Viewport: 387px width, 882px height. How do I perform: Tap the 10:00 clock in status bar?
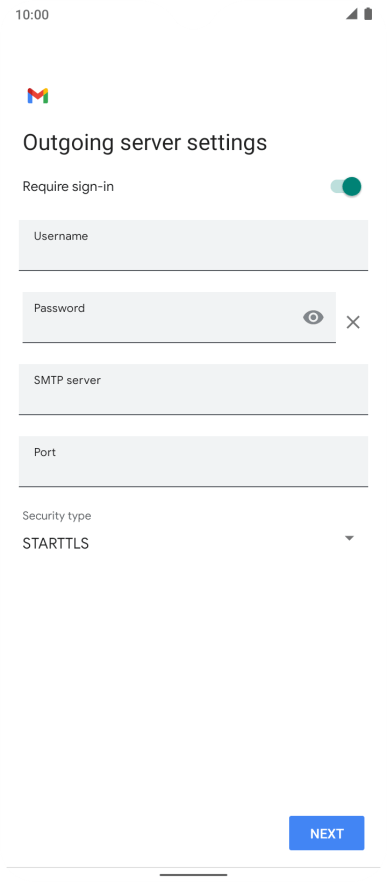(32, 15)
